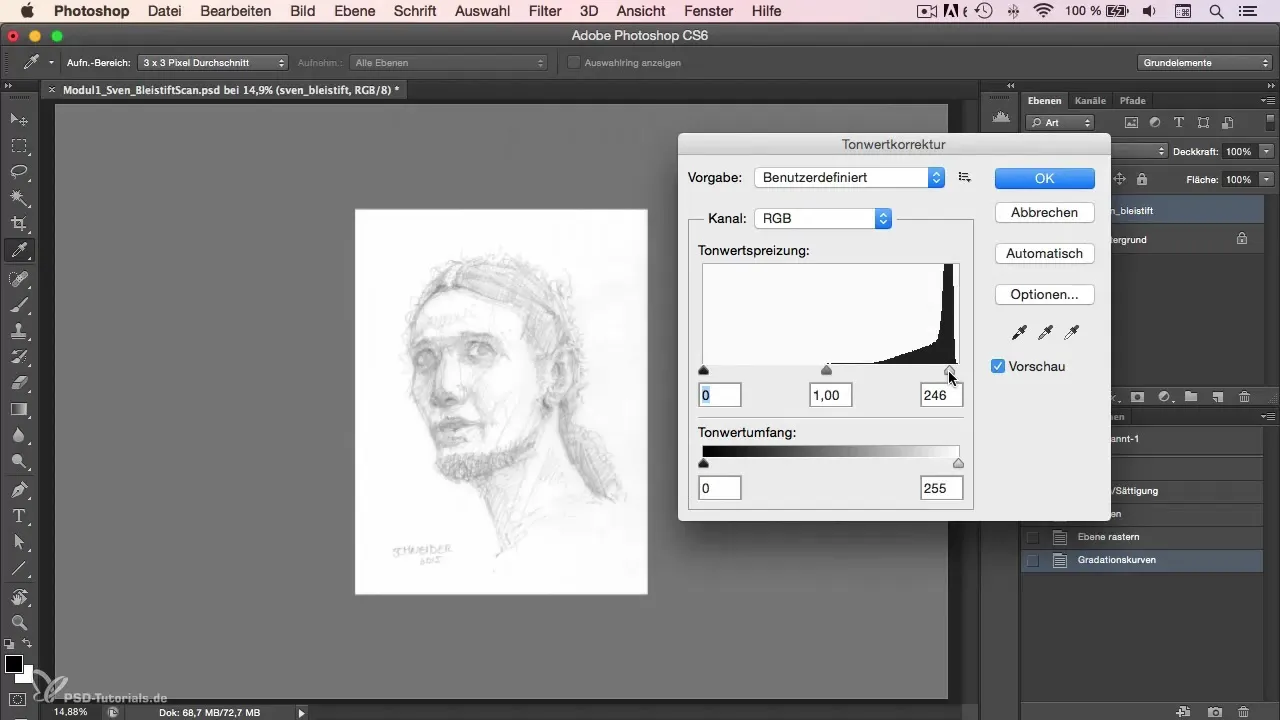Click the foreground color swatch
The image size is (1280, 720).
tap(14, 664)
